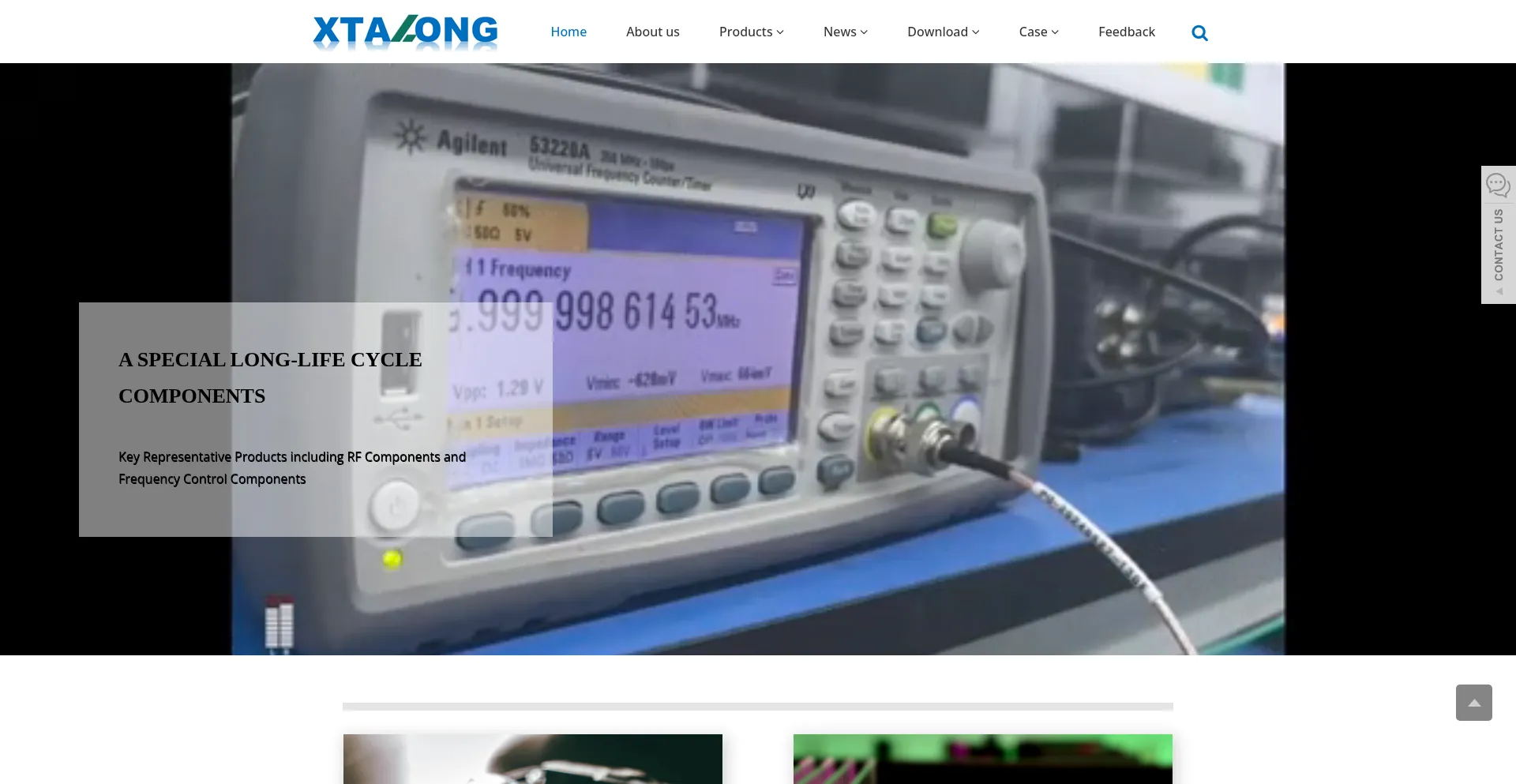Click the chat bubble icon
This screenshot has width=1516, height=784.
[1498, 186]
